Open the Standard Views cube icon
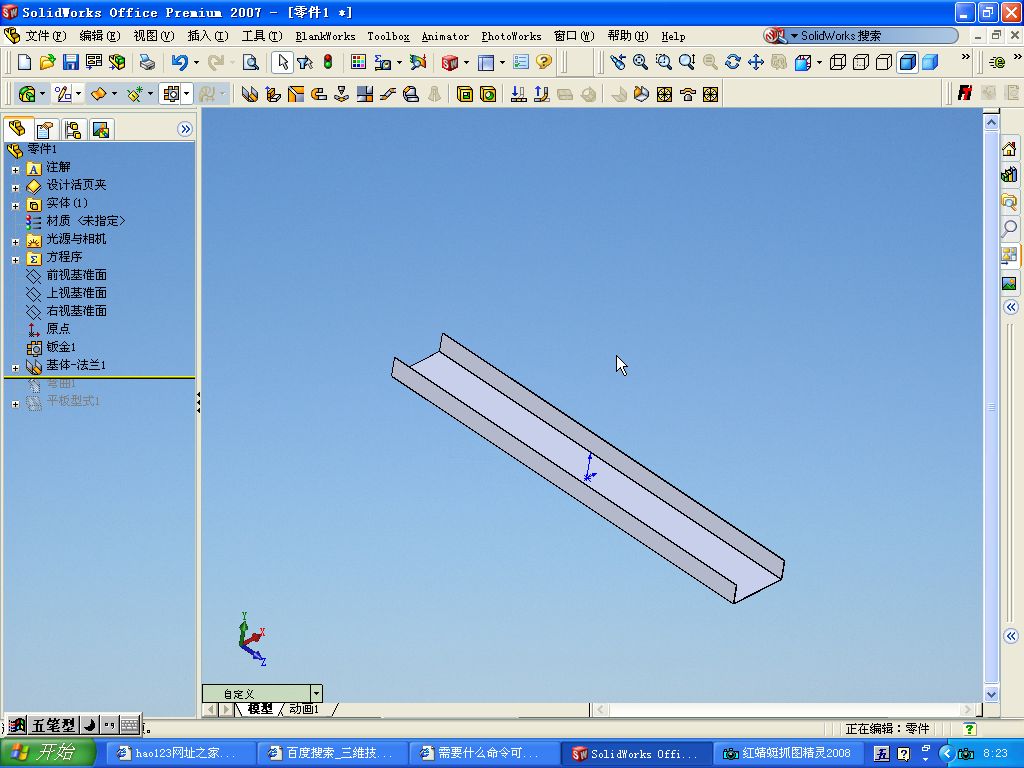Screen dimensions: 1024x768 coord(803,62)
